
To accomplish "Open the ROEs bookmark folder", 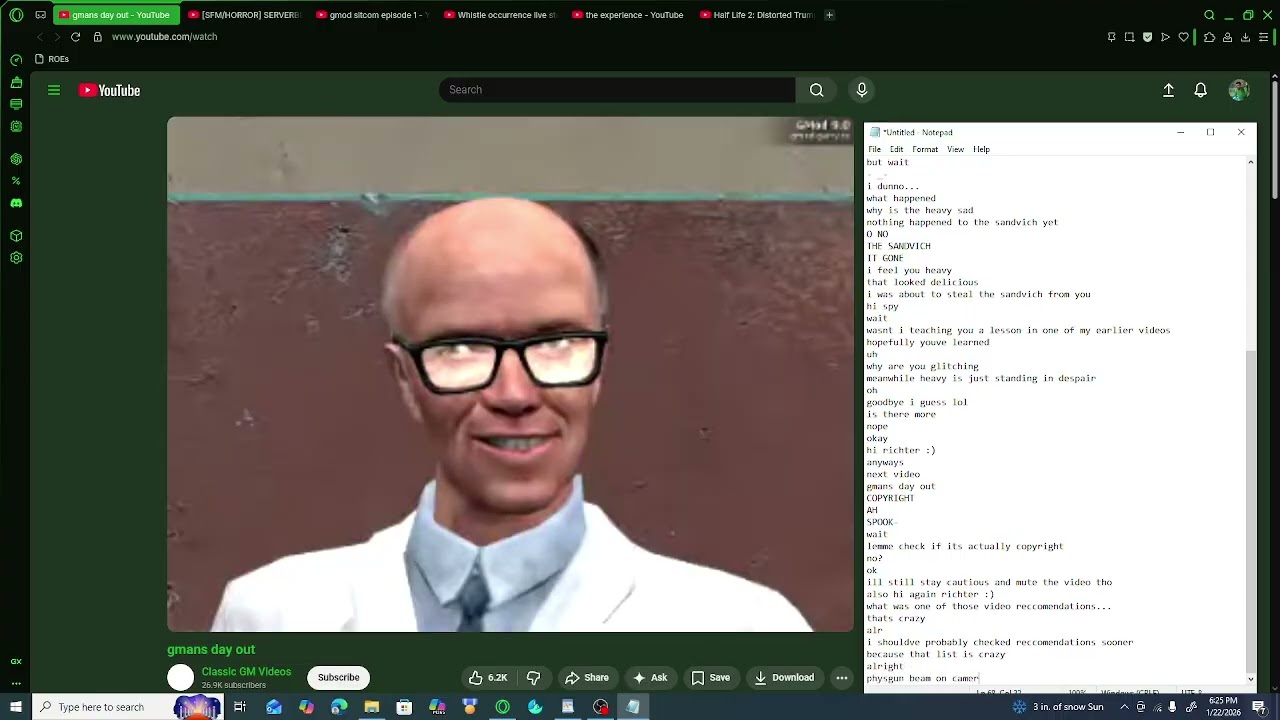I will [52, 59].
